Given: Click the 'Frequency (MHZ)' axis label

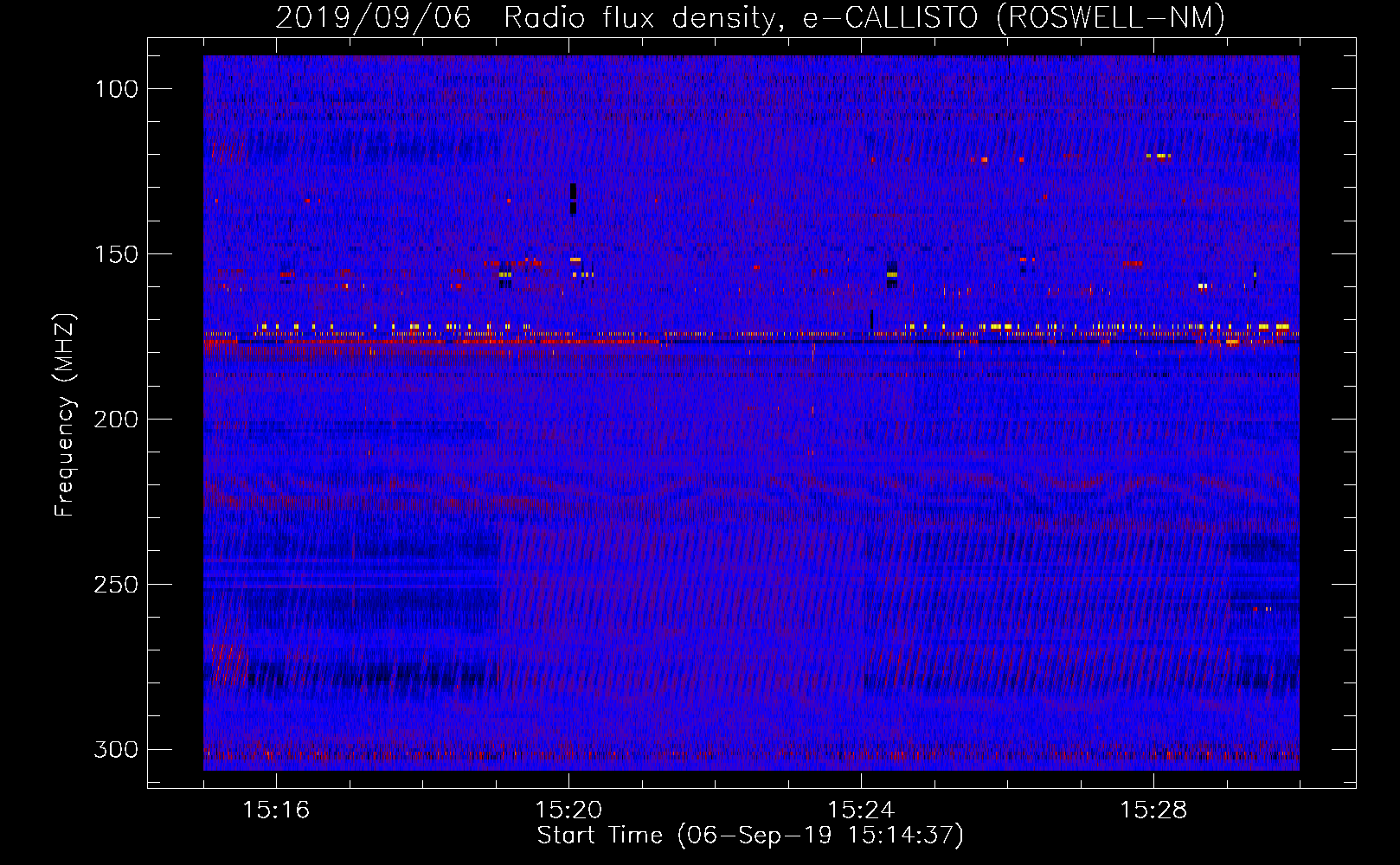Looking at the screenshot, I should point(65,415).
